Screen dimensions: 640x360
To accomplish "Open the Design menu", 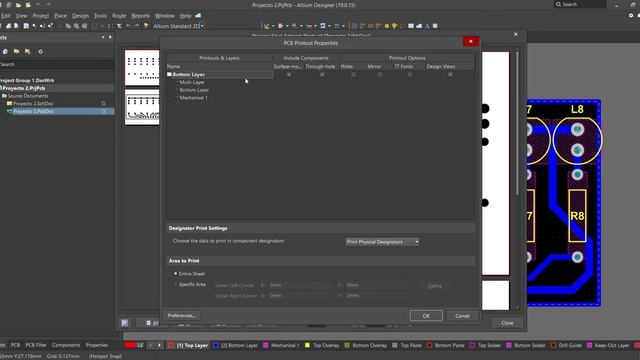I will coord(80,16).
